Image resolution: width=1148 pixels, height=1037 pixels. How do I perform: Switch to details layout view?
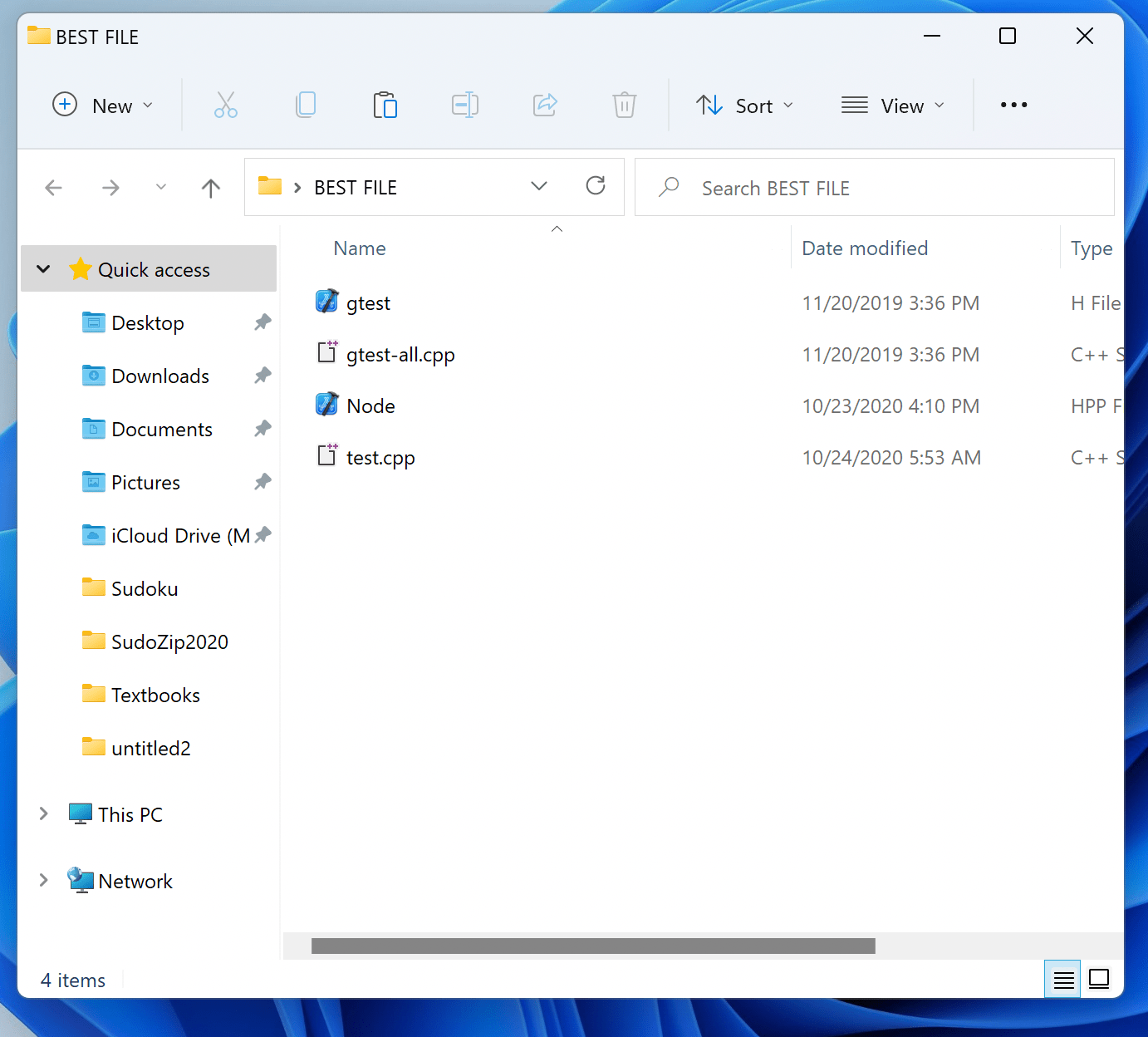(x=1062, y=979)
